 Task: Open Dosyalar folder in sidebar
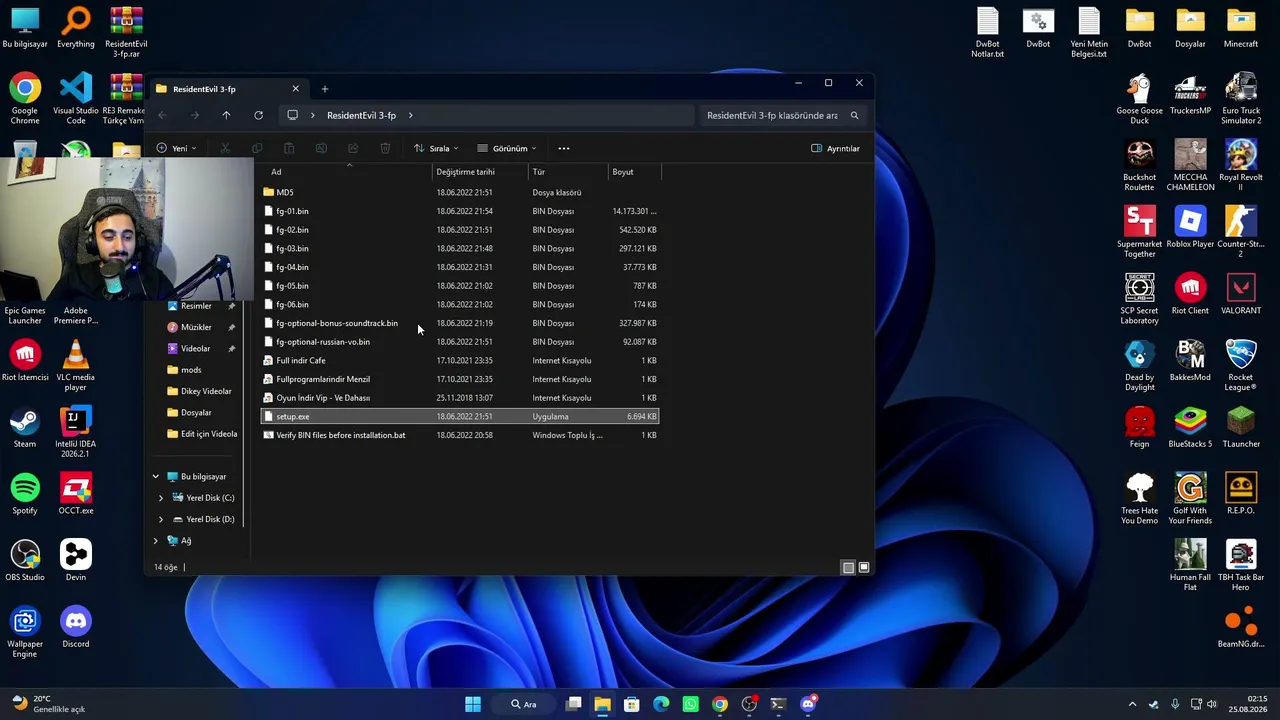pos(196,413)
